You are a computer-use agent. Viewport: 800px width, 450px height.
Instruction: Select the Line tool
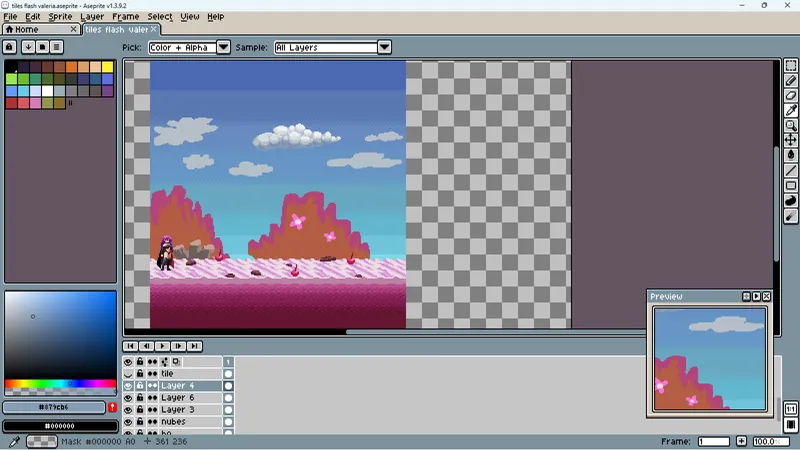point(791,170)
